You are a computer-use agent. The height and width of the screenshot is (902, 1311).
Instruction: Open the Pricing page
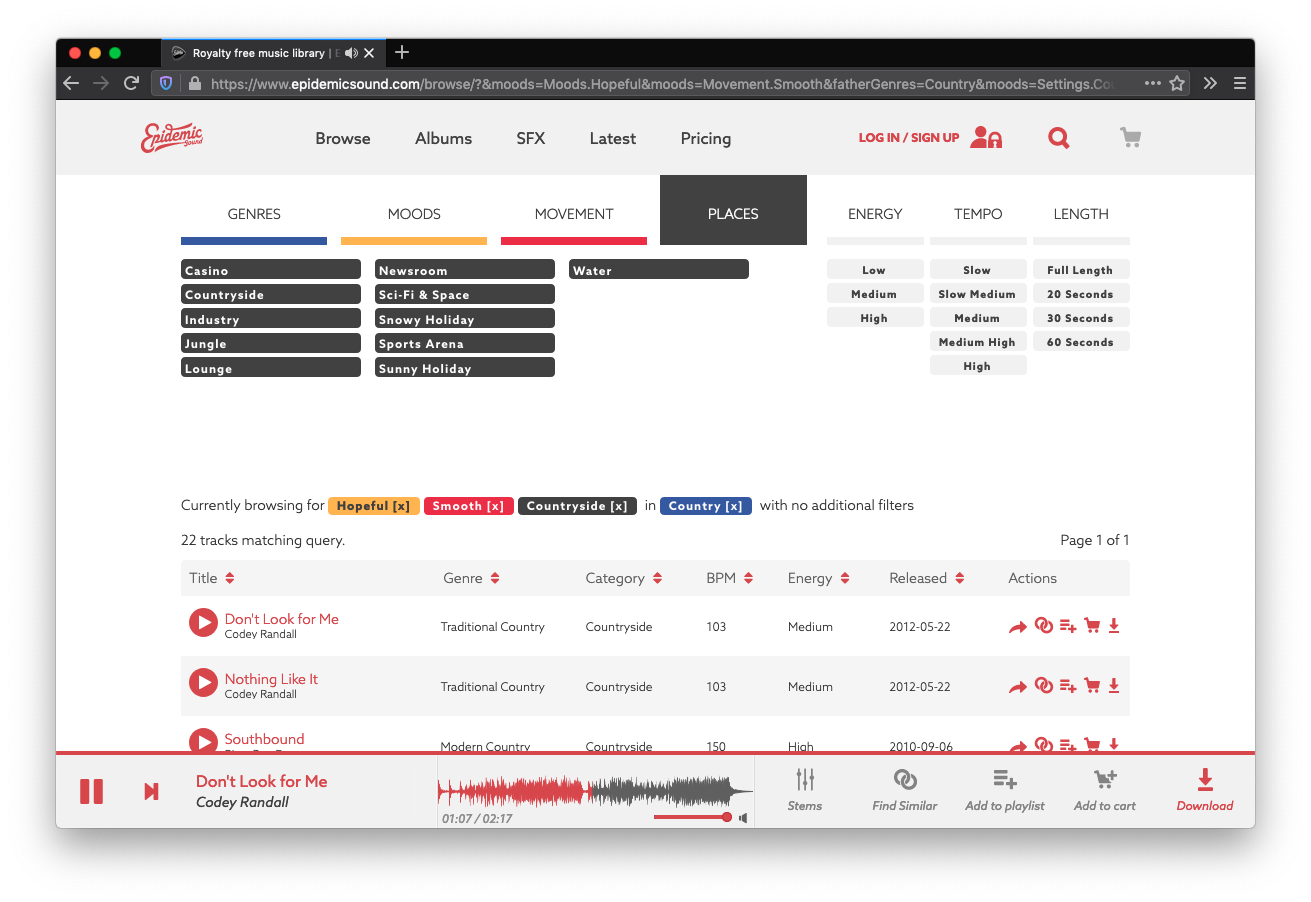click(x=706, y=138)
